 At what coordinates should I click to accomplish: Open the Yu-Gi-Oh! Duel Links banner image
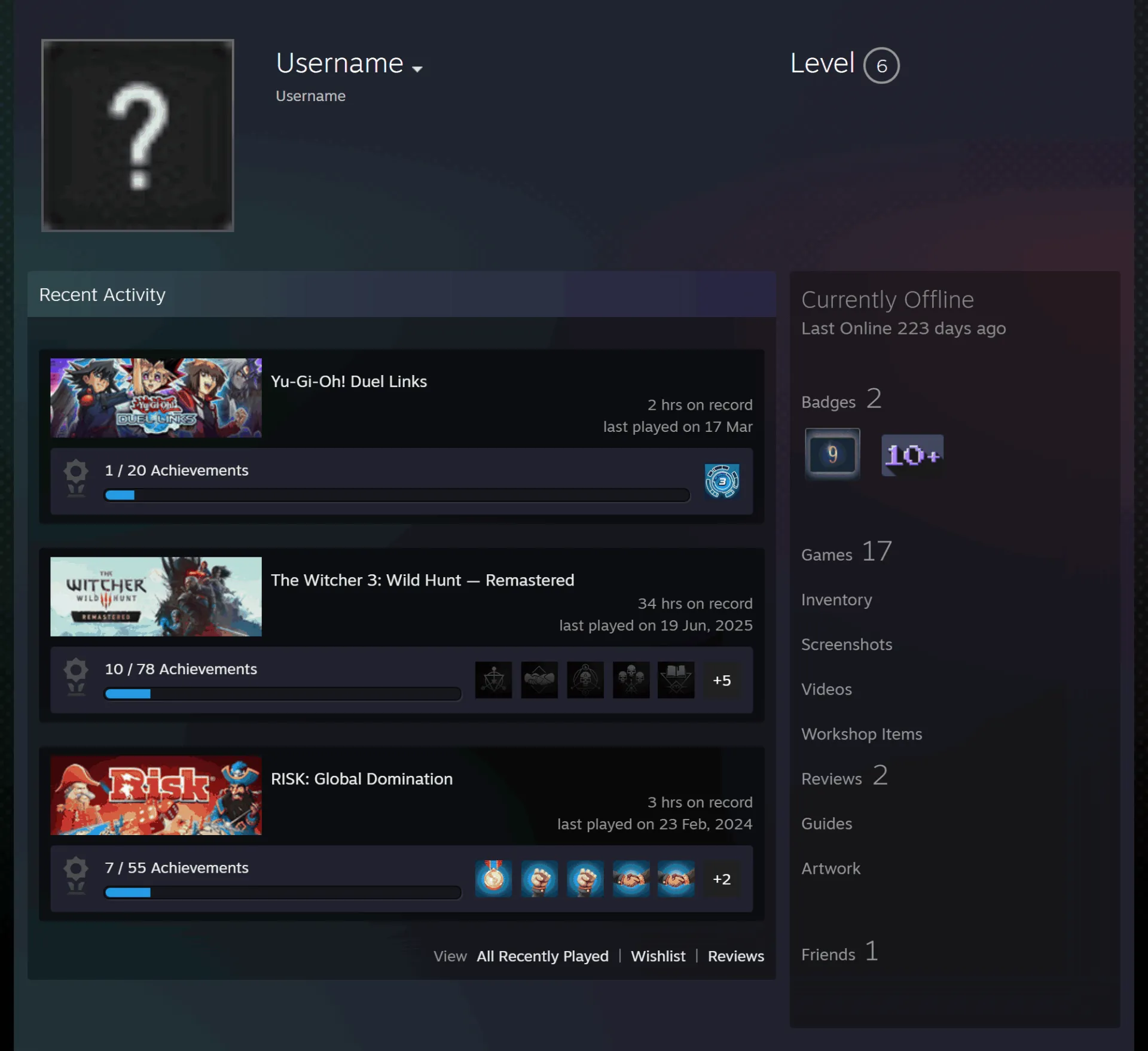(156, 398)
